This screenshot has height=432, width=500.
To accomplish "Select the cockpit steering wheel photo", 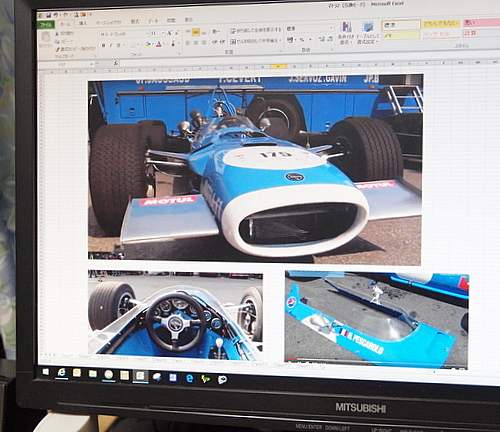I will pos(175,315).
